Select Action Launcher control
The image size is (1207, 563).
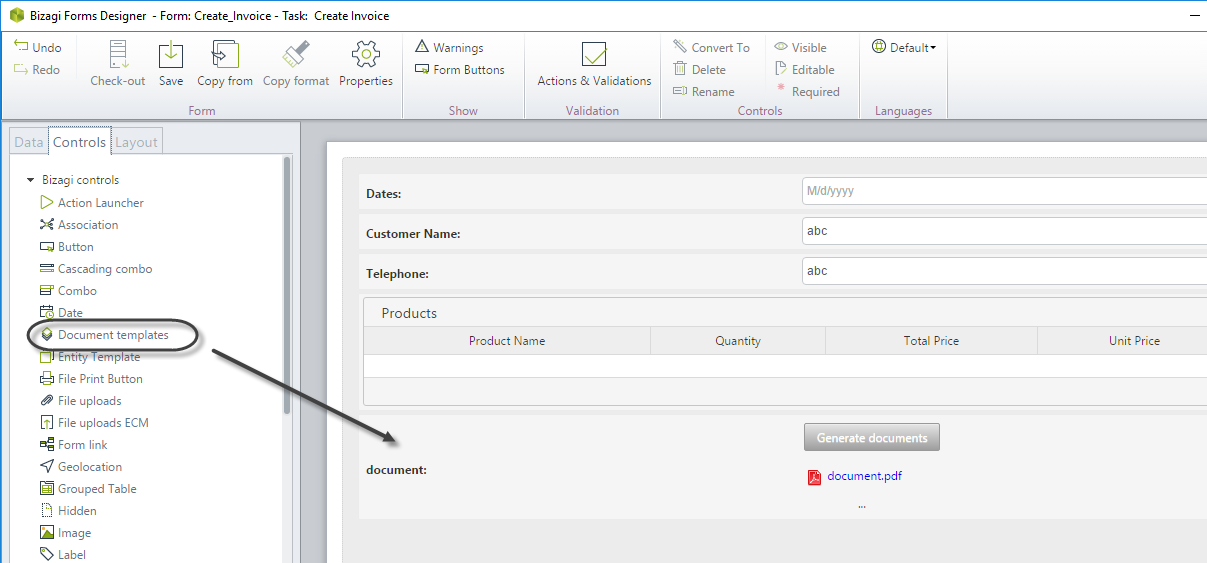tap(92, 202)
